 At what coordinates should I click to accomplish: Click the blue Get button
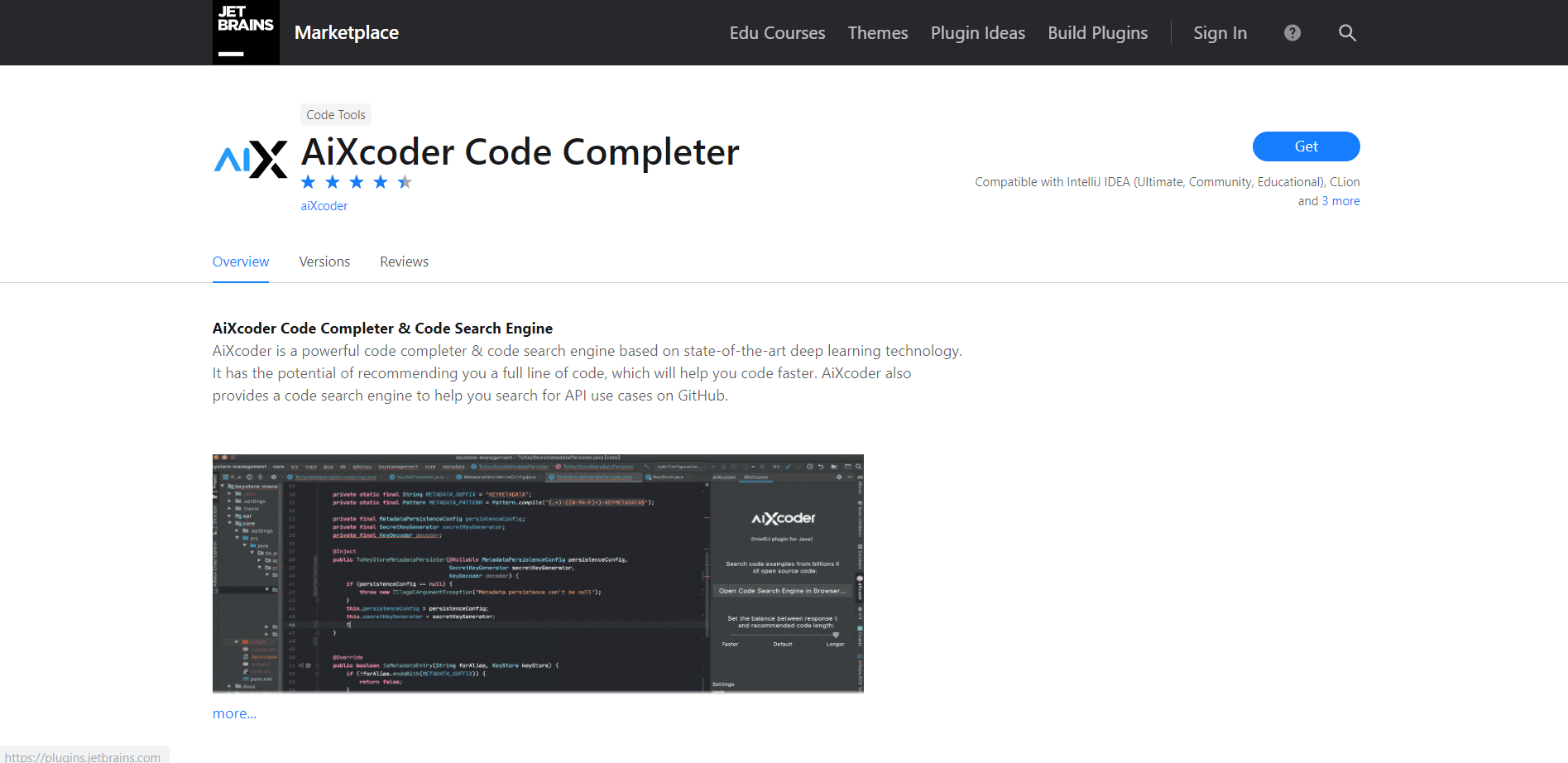click(1306, 146)
